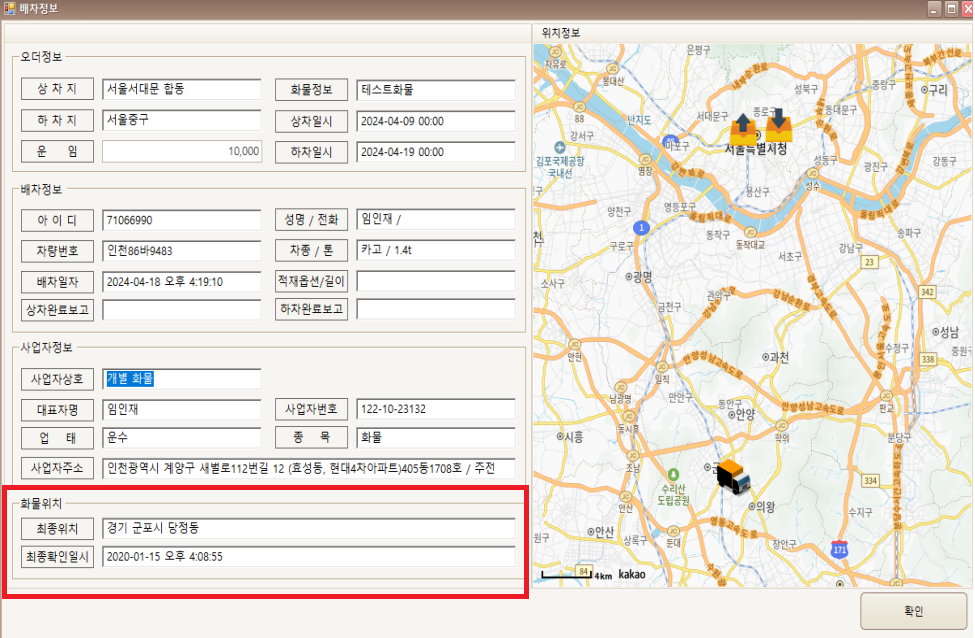This screenshot has height=638, width=975.
Task: Click the 상차지 label button
Action: [x=57, y=89]
